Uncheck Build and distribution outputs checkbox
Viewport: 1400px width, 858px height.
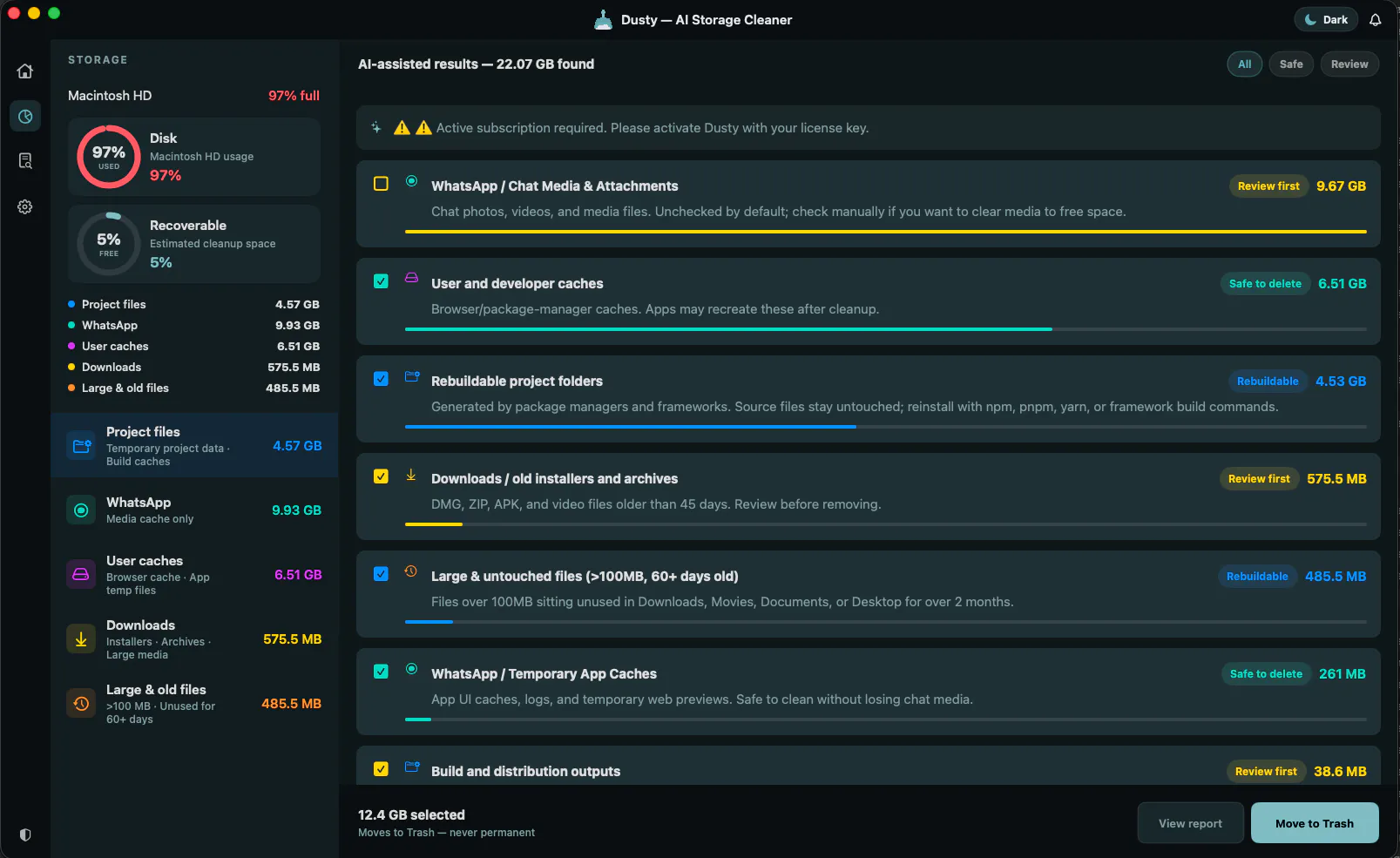coord(381,769)
